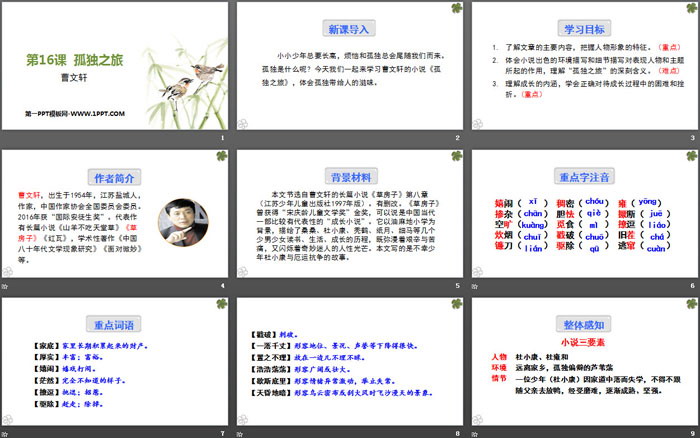Viewport: 700px width, 438px height.
Task: Click the animation star icon under slide 6
Action: pyautogui.click(x=475, y=286)
